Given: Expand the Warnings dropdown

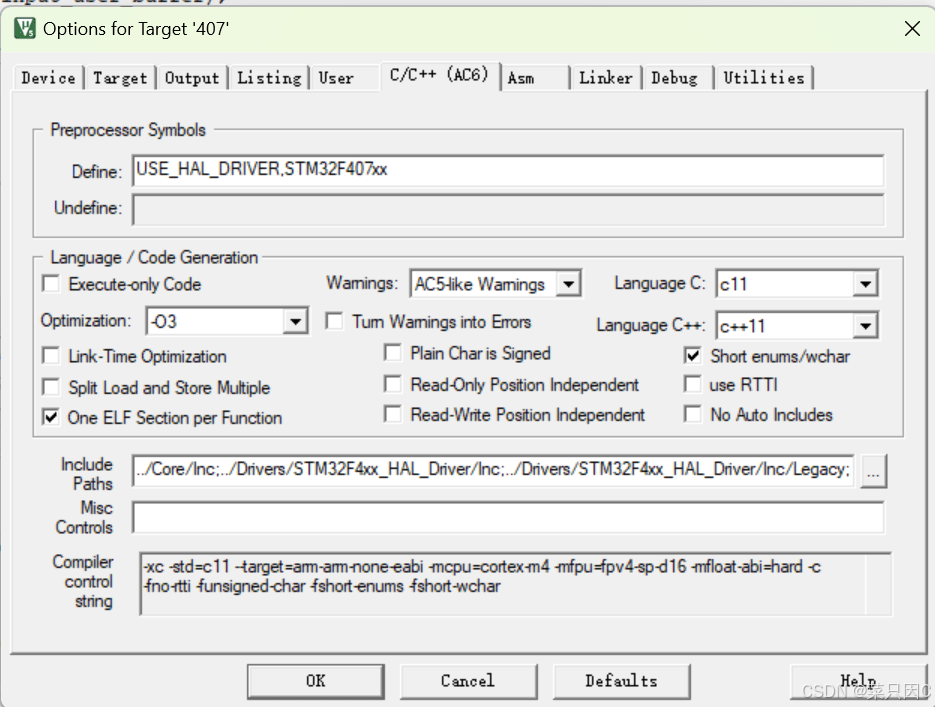Looking at the screenshot, I should click(568, 285).
